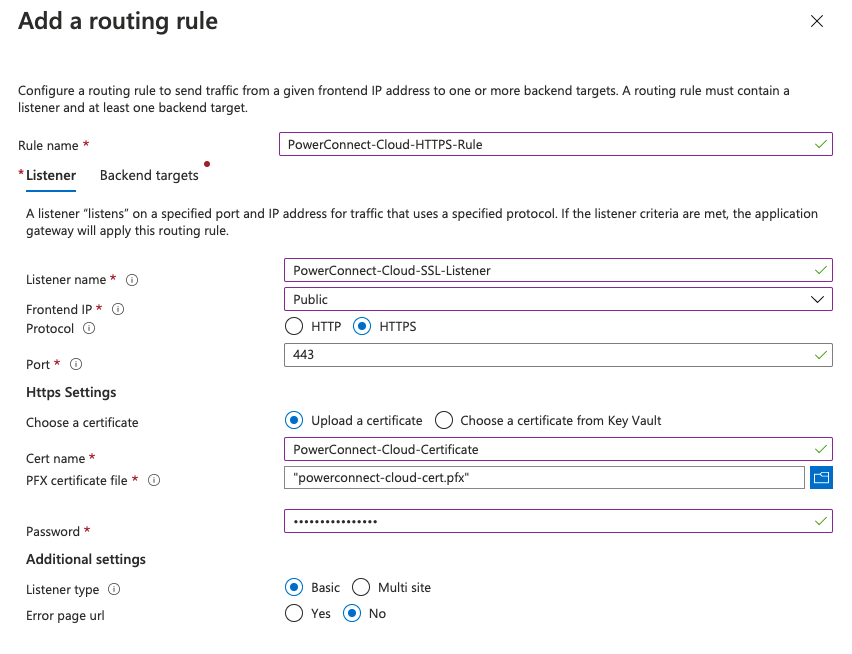Click the Protocol info icon
852x654 pixels.
[89, 328]
